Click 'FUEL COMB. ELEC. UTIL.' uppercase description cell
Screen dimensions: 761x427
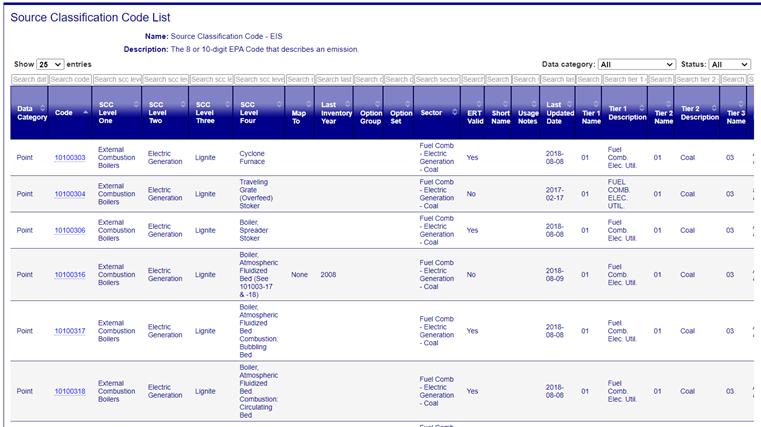[x=619, y=194]
